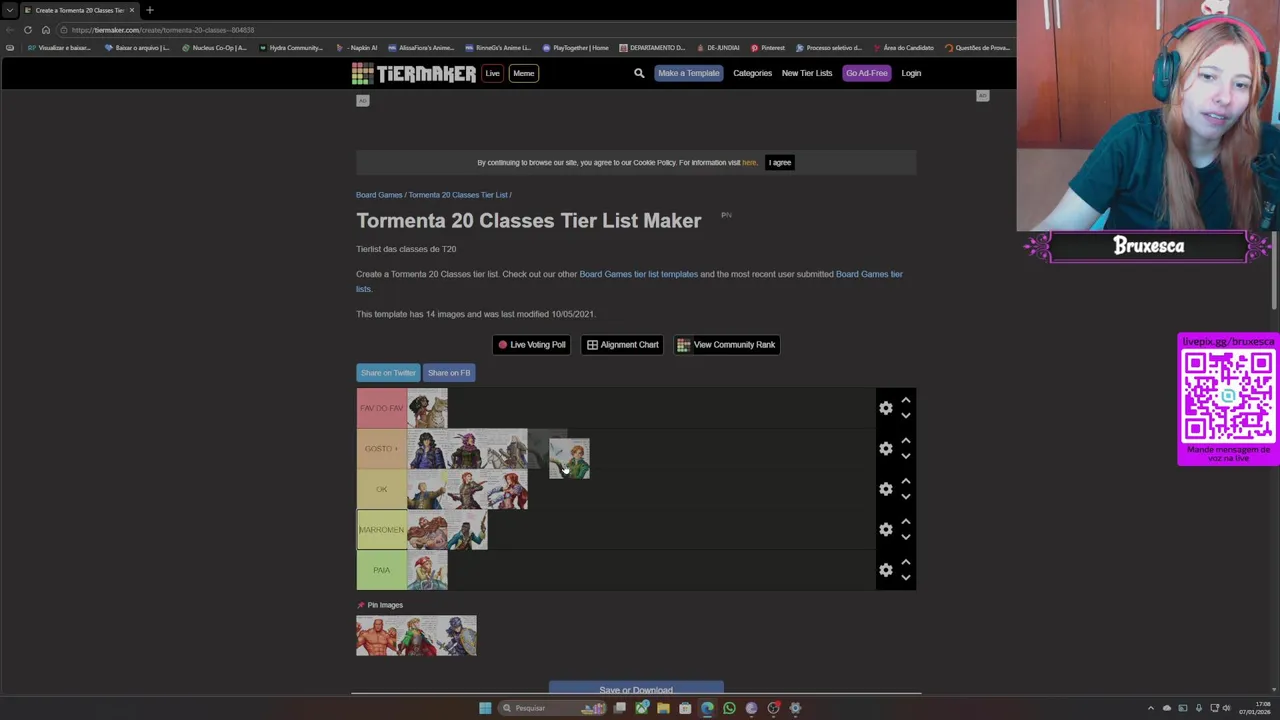This screenshot has height=720, width=1280.
Task: Move FAV DO FAV tier down
Action: point(905,416)
